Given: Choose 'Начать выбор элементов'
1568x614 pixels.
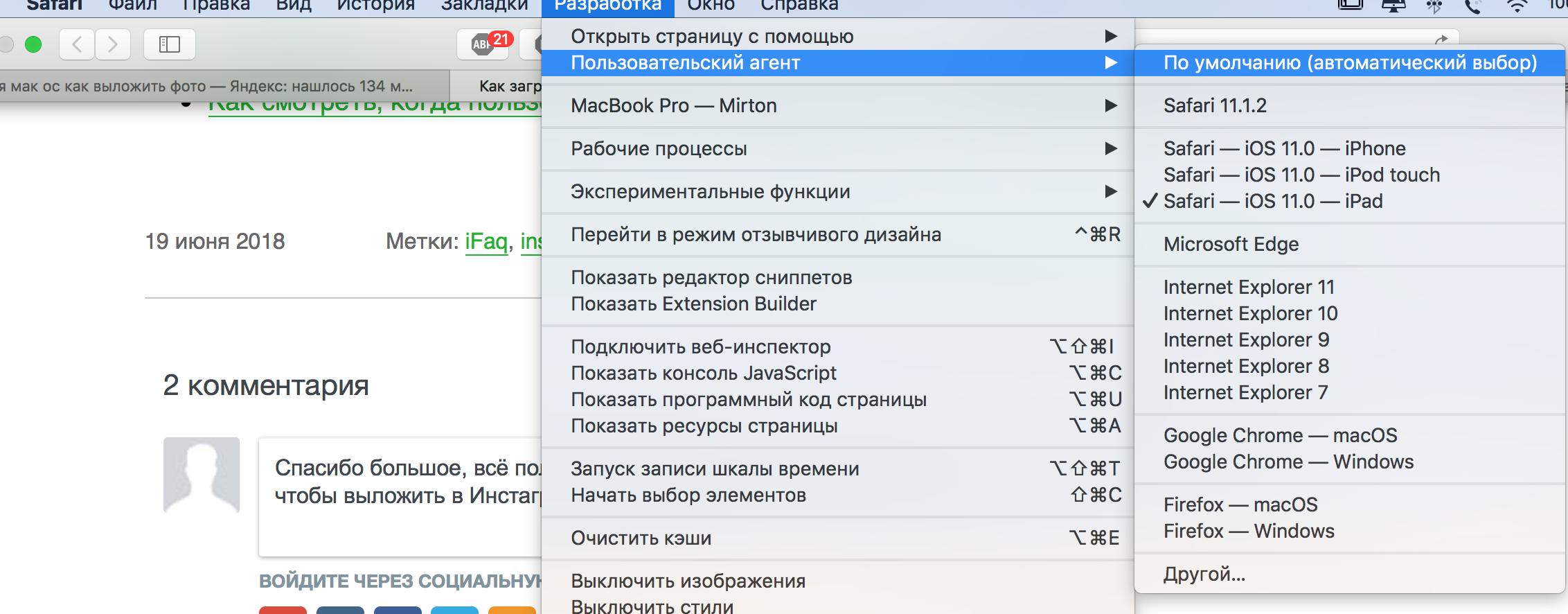Looking at the screenshot, I should pos(837,495).
